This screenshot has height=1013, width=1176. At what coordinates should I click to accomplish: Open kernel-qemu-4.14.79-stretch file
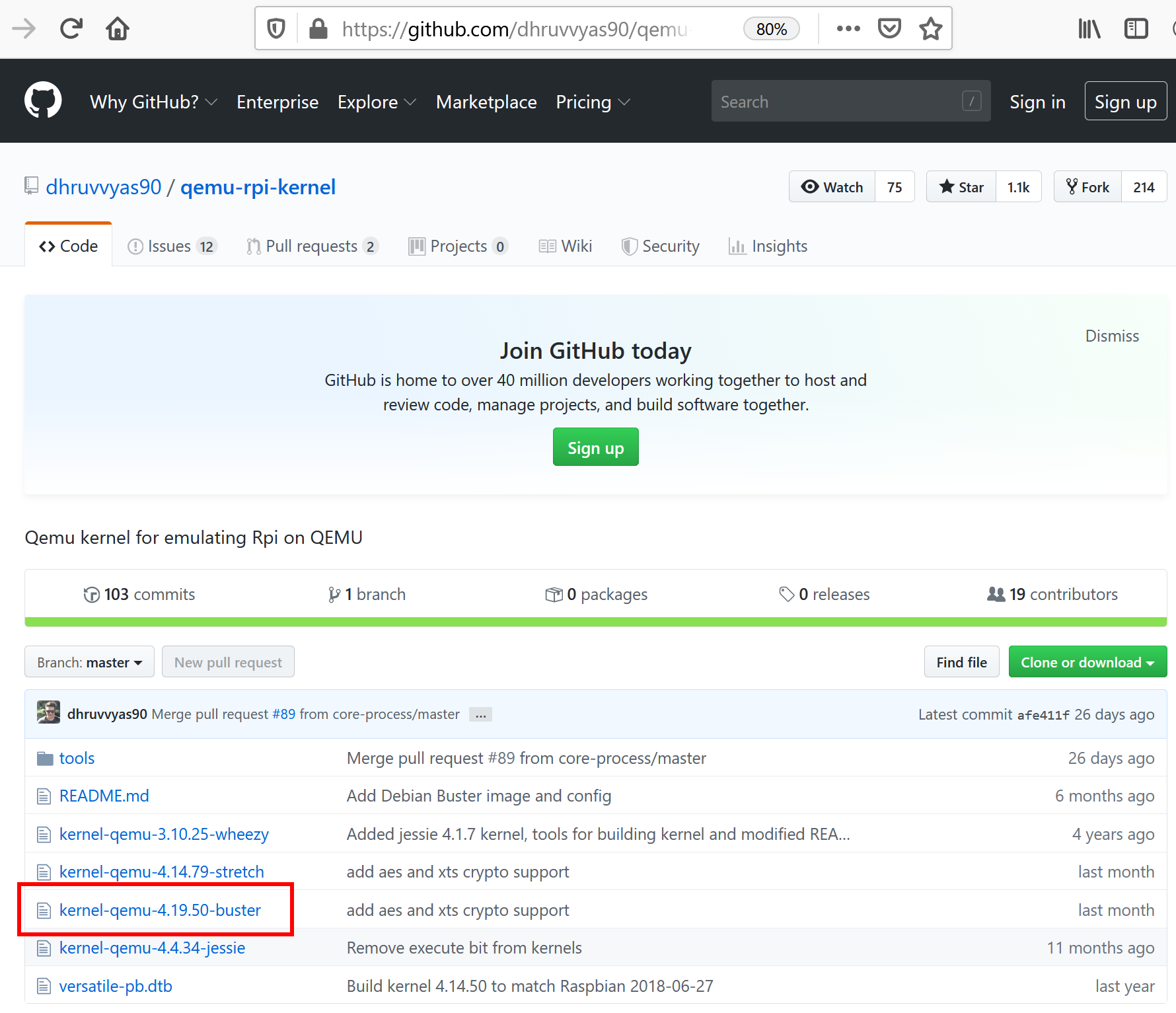(161, 872)
